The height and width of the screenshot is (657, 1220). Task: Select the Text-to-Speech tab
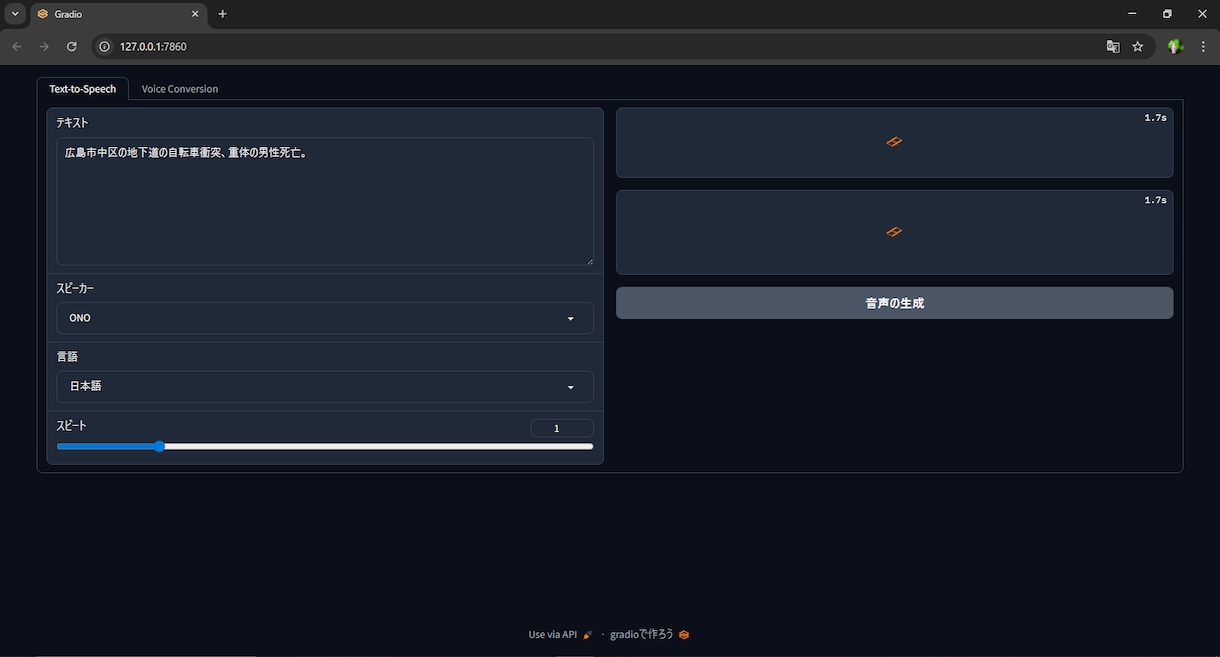tap(83, 89)
